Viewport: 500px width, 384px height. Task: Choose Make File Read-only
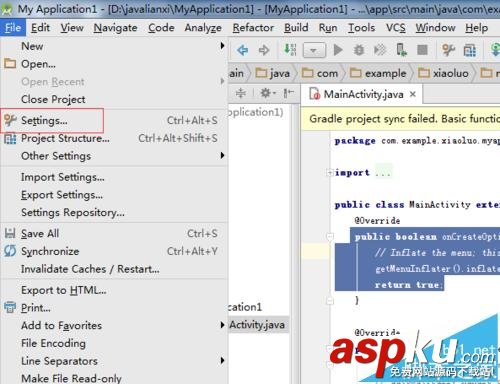coord(114,378)
